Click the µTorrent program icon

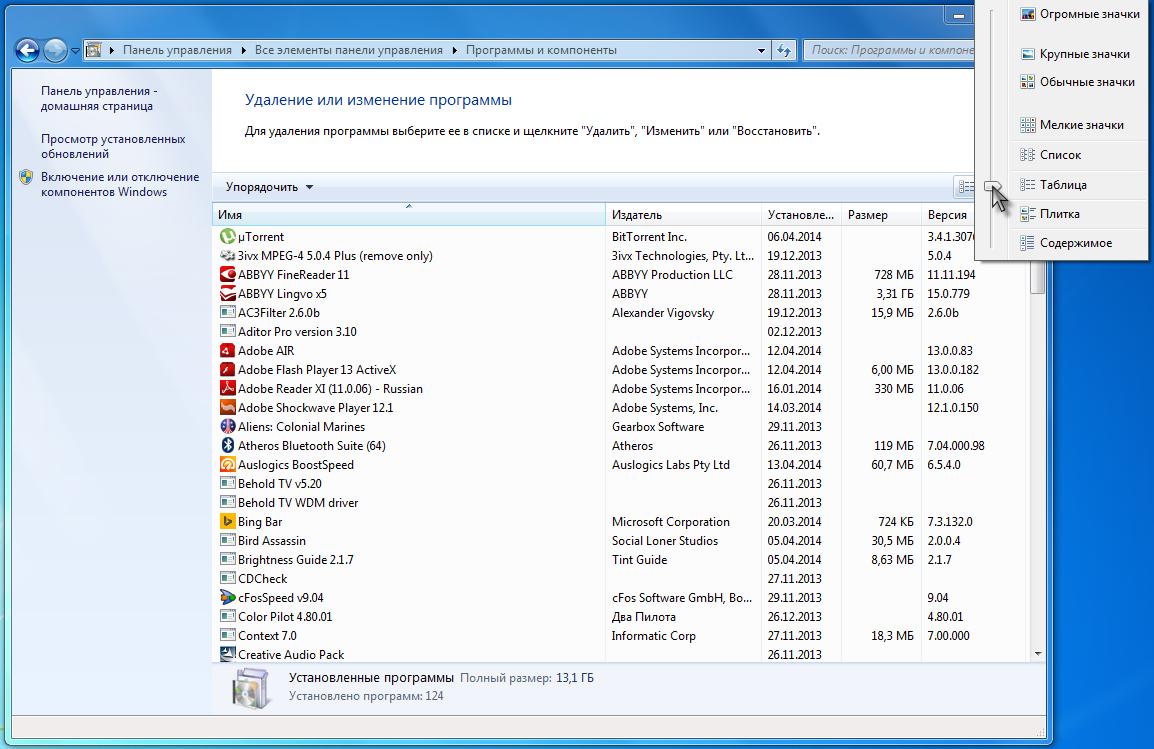[227, 237]
